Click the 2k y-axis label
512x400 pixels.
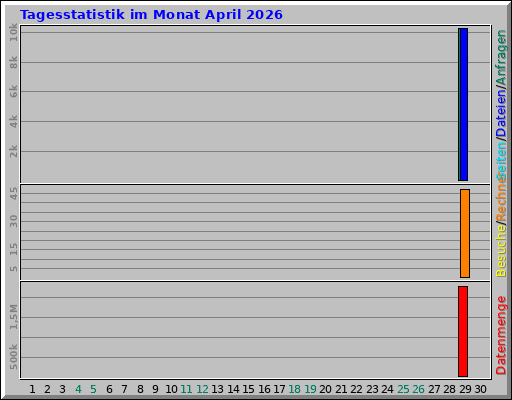click(x=13, y=151)
